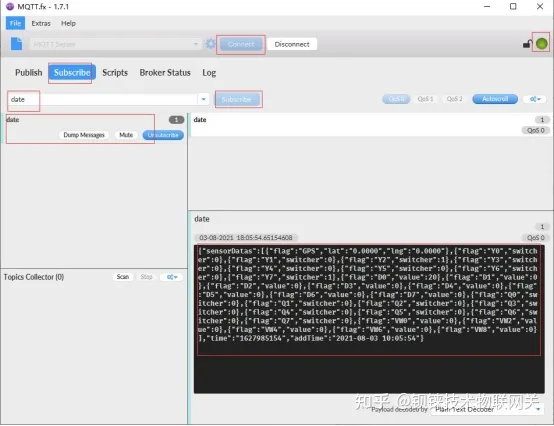Click the Connect button
This screenshot has height=426, width=554.
tap(241, 44)
